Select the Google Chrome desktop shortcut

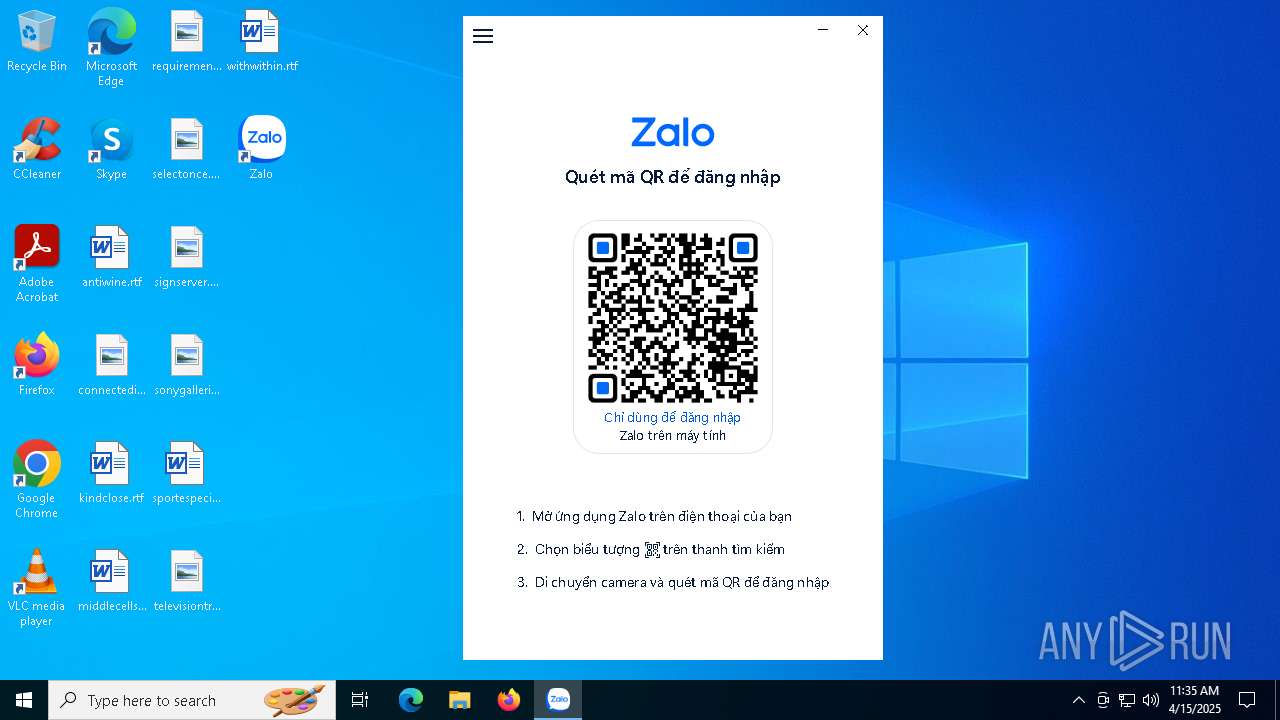point(37,480)
